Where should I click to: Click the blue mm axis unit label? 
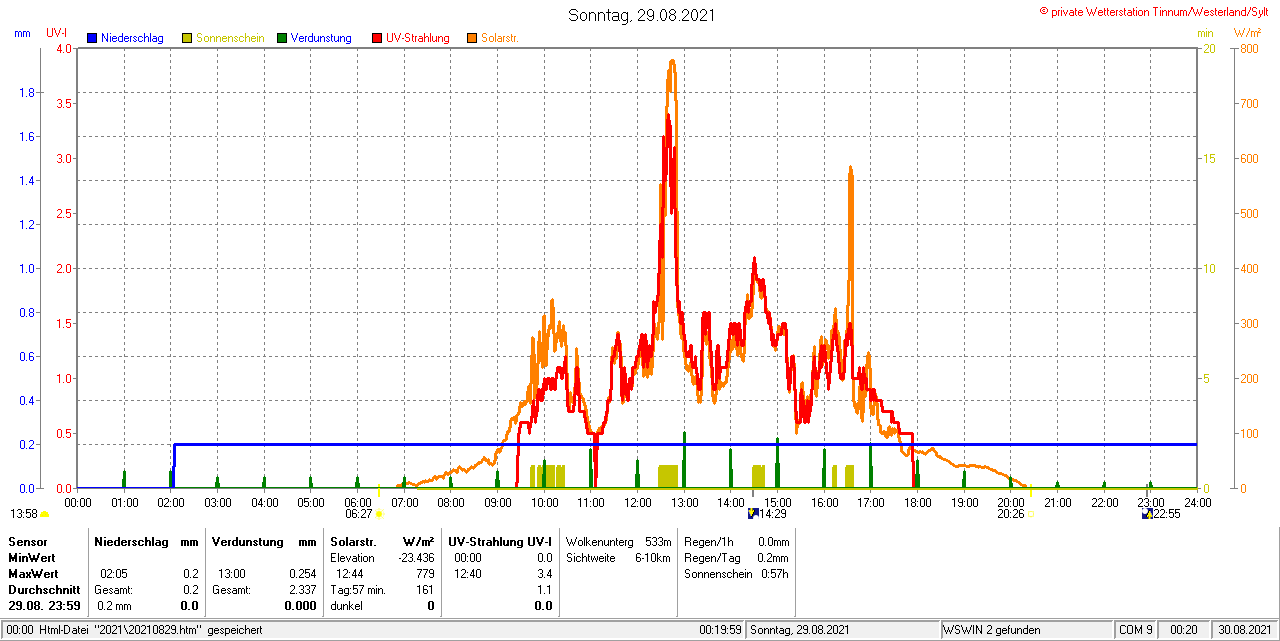22,33
